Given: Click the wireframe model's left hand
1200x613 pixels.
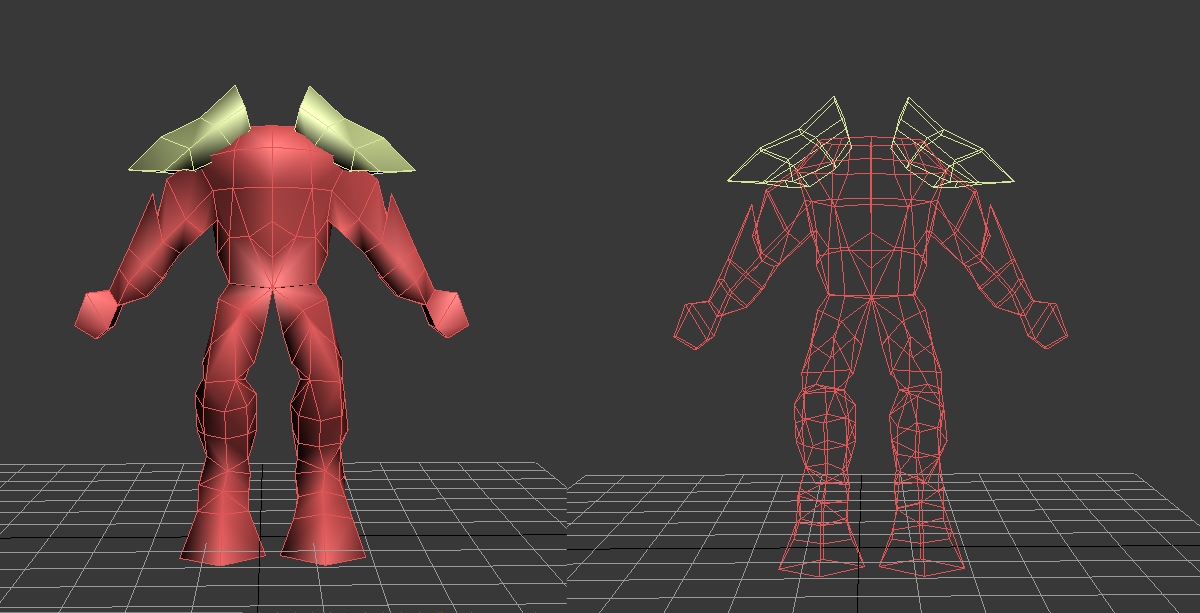Looking at the screenshot, I should pyautogui.click(x=696, y=325).
